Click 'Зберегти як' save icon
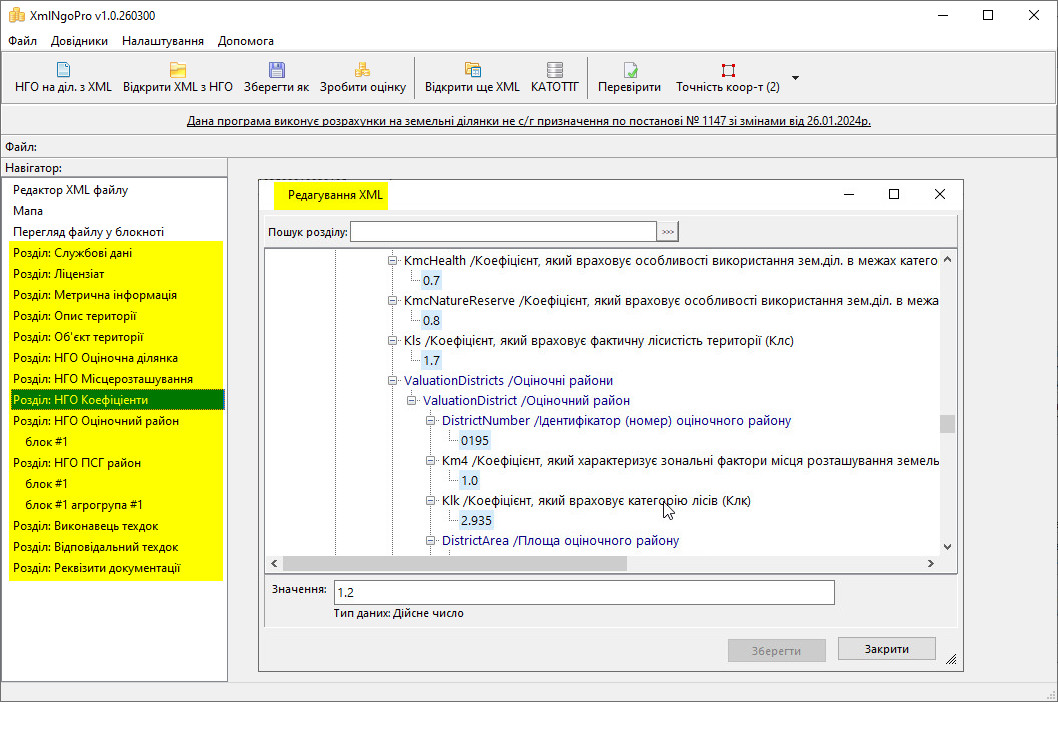The image size is (1058, 753). click(x=277, y=70)
